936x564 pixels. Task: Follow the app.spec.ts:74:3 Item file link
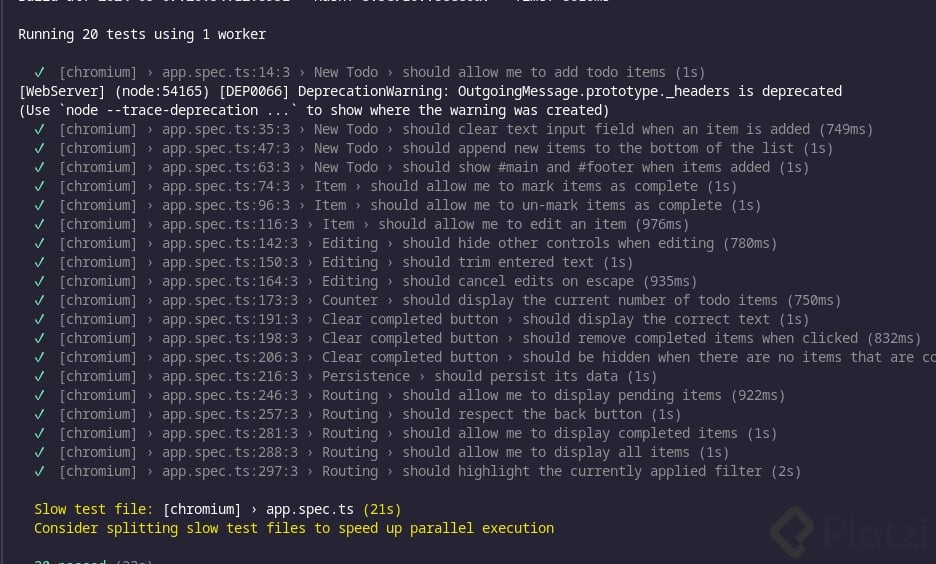pos(230,186)
